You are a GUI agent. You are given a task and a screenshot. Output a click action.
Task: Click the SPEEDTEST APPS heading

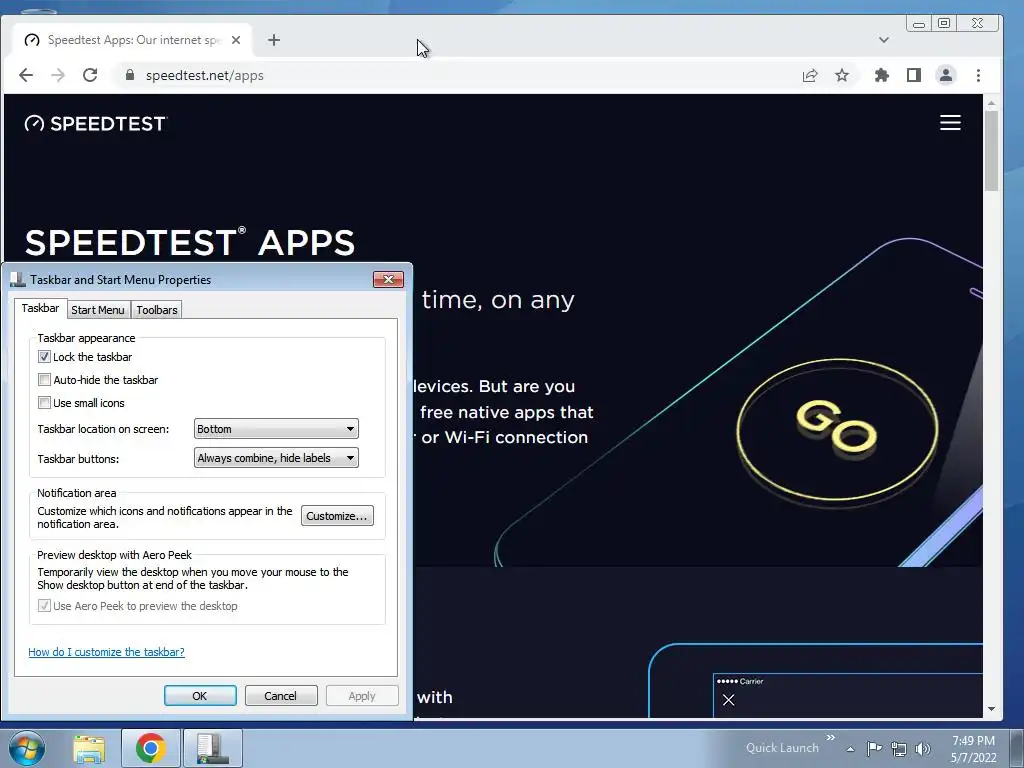tap(189, 242)
